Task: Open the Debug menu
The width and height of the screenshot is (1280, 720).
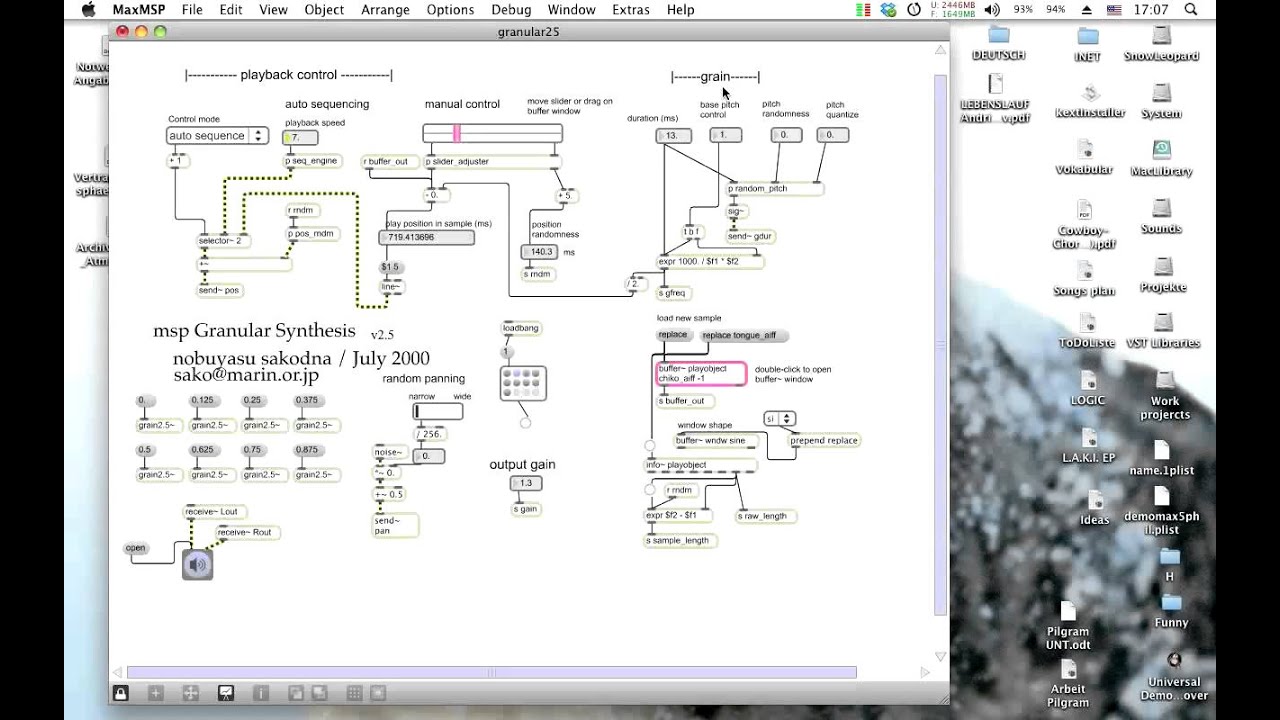Action: 511,9
